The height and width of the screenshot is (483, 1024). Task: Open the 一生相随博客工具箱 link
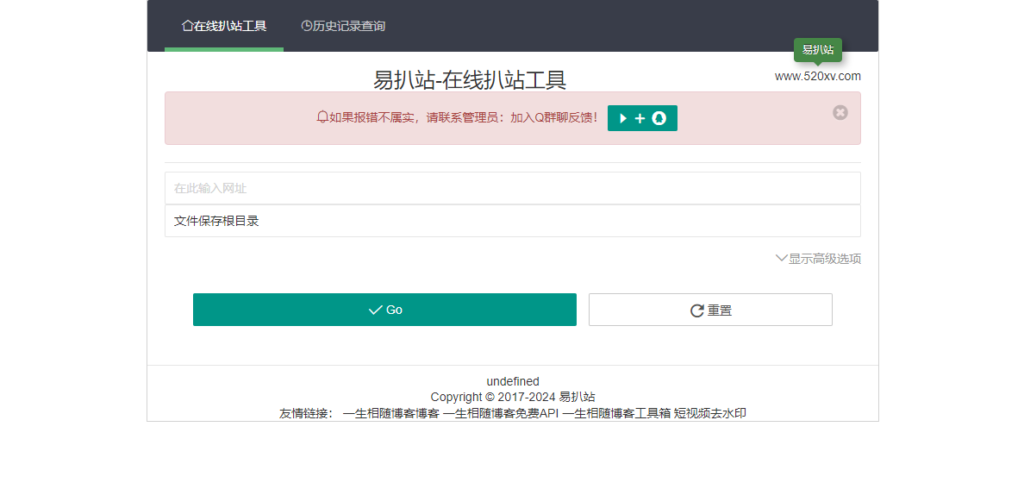coord(616,413)
